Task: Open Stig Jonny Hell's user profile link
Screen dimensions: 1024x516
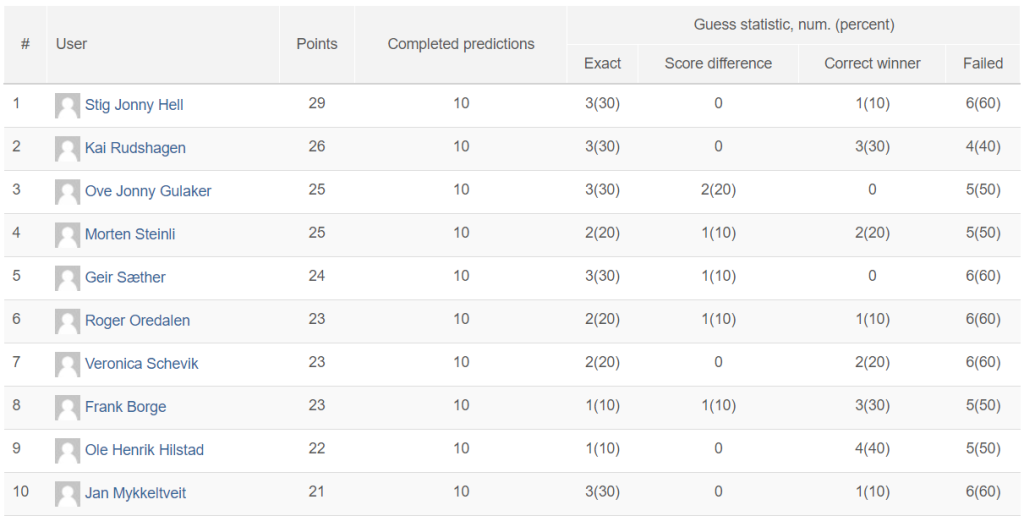Action: (x=134, y=105)
